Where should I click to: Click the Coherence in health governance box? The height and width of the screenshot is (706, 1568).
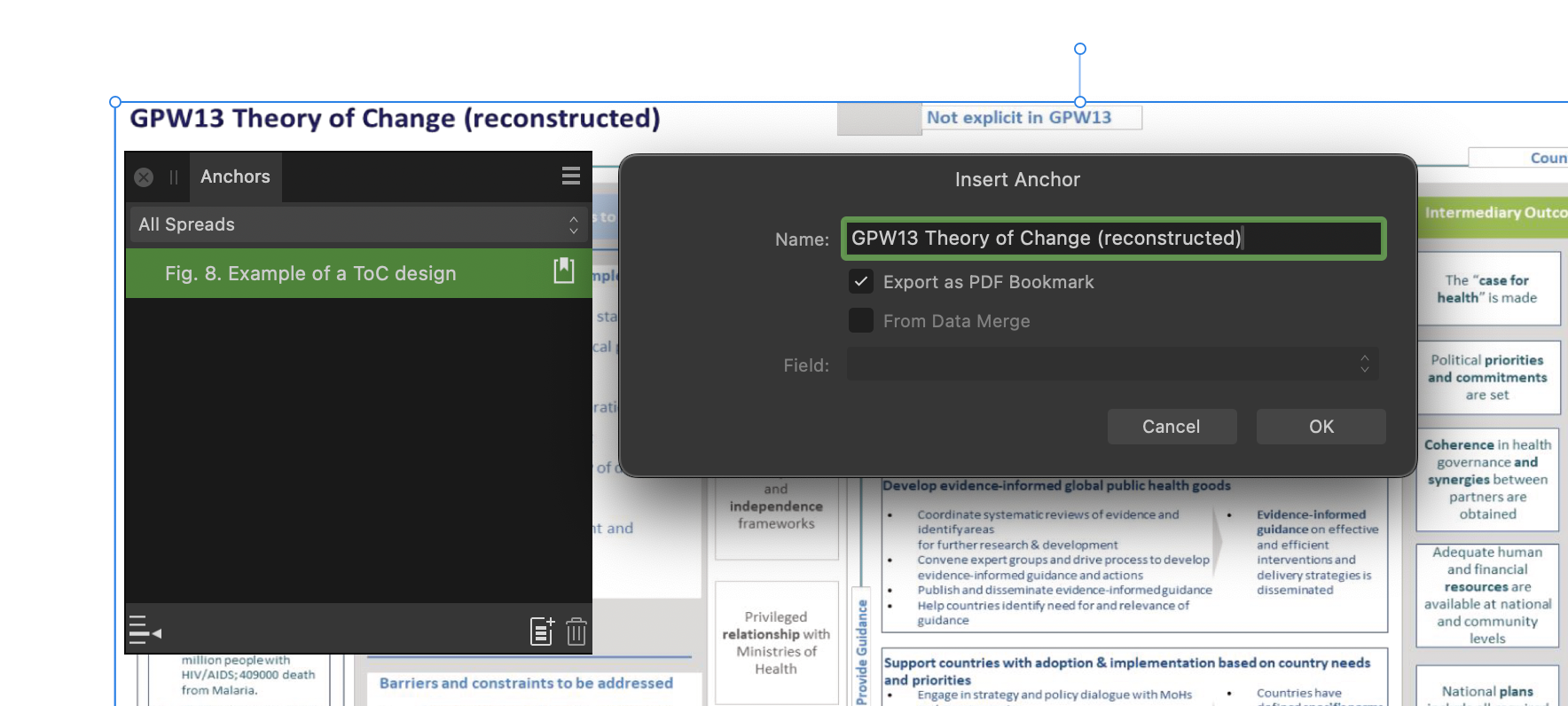click(x=1487, y=479)
